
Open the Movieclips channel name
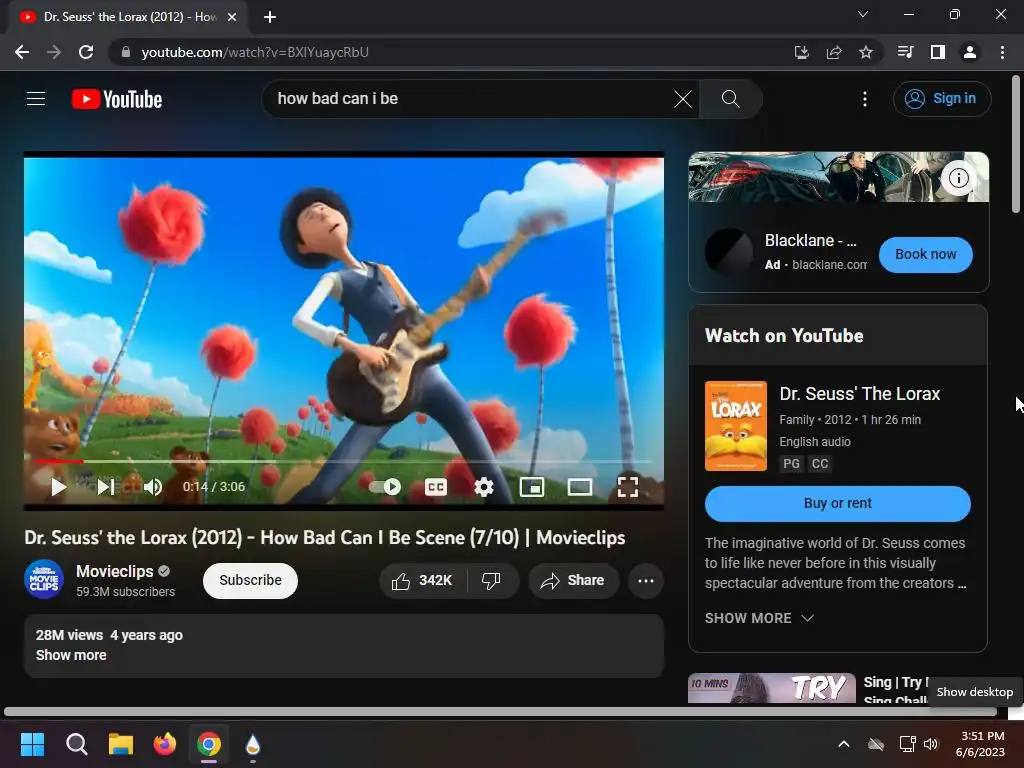[x=115, y=571]
